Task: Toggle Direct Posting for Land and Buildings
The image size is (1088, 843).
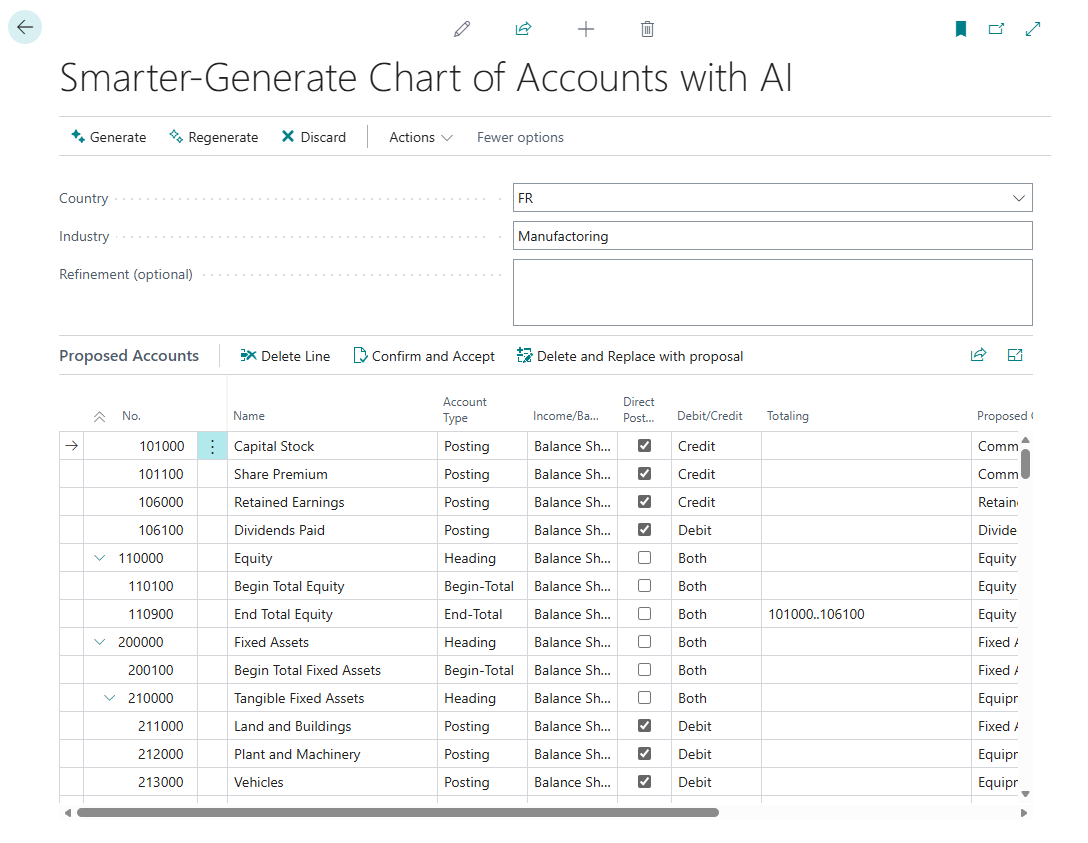Action: 645,725
